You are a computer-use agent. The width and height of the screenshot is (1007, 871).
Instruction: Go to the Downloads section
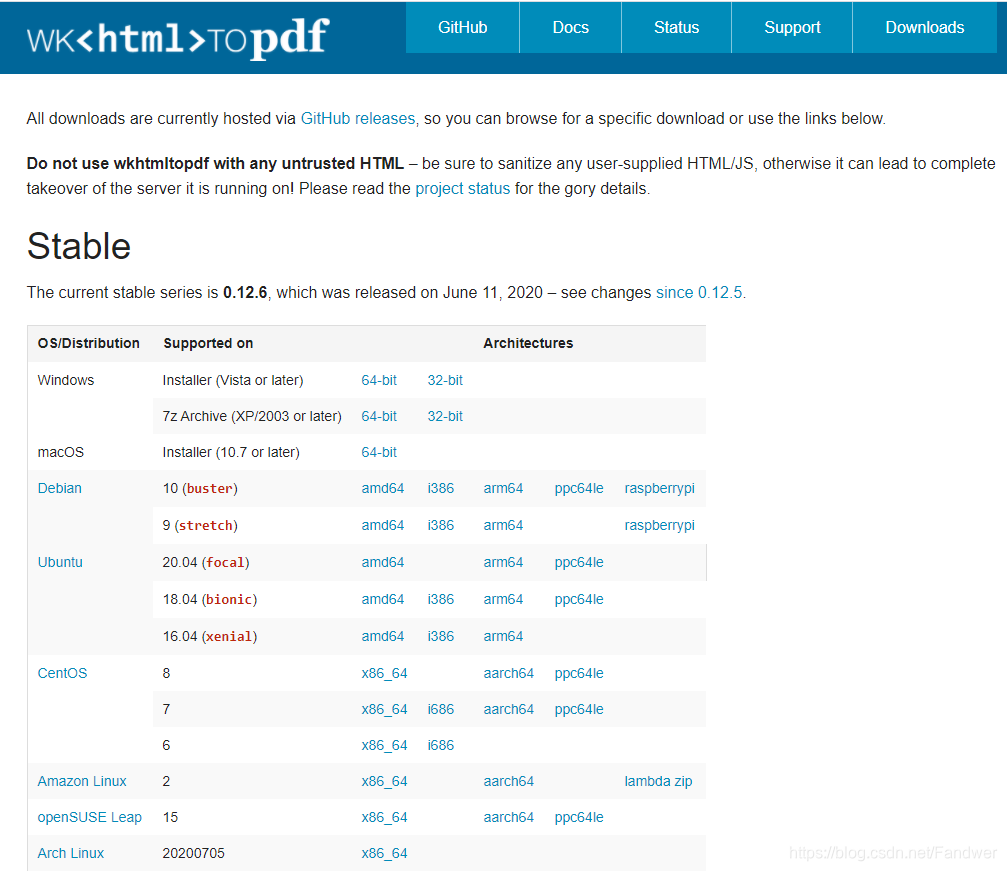(923, 27)
